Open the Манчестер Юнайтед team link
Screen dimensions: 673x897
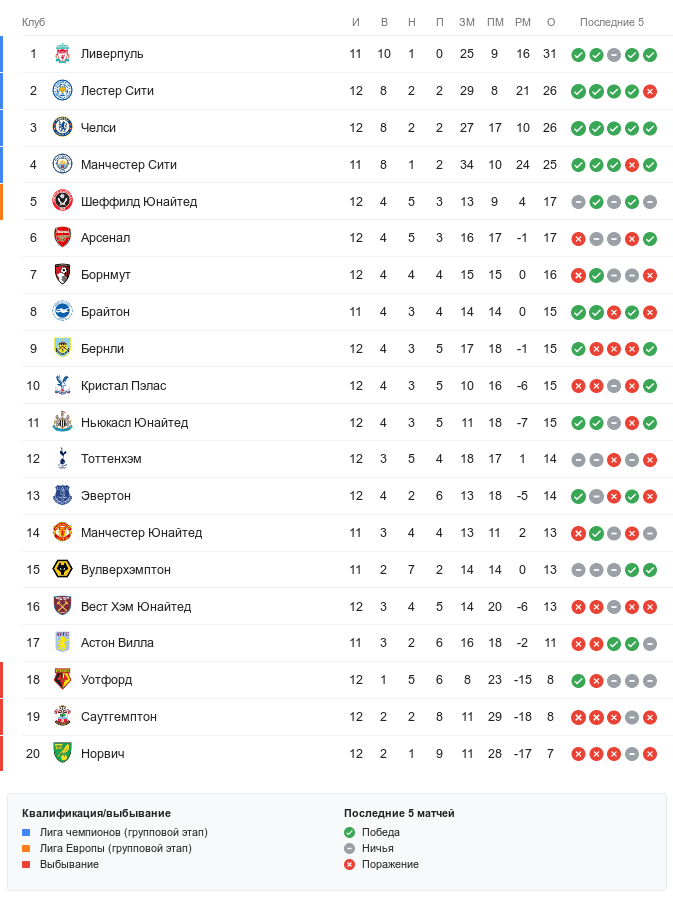click(141, 533)
